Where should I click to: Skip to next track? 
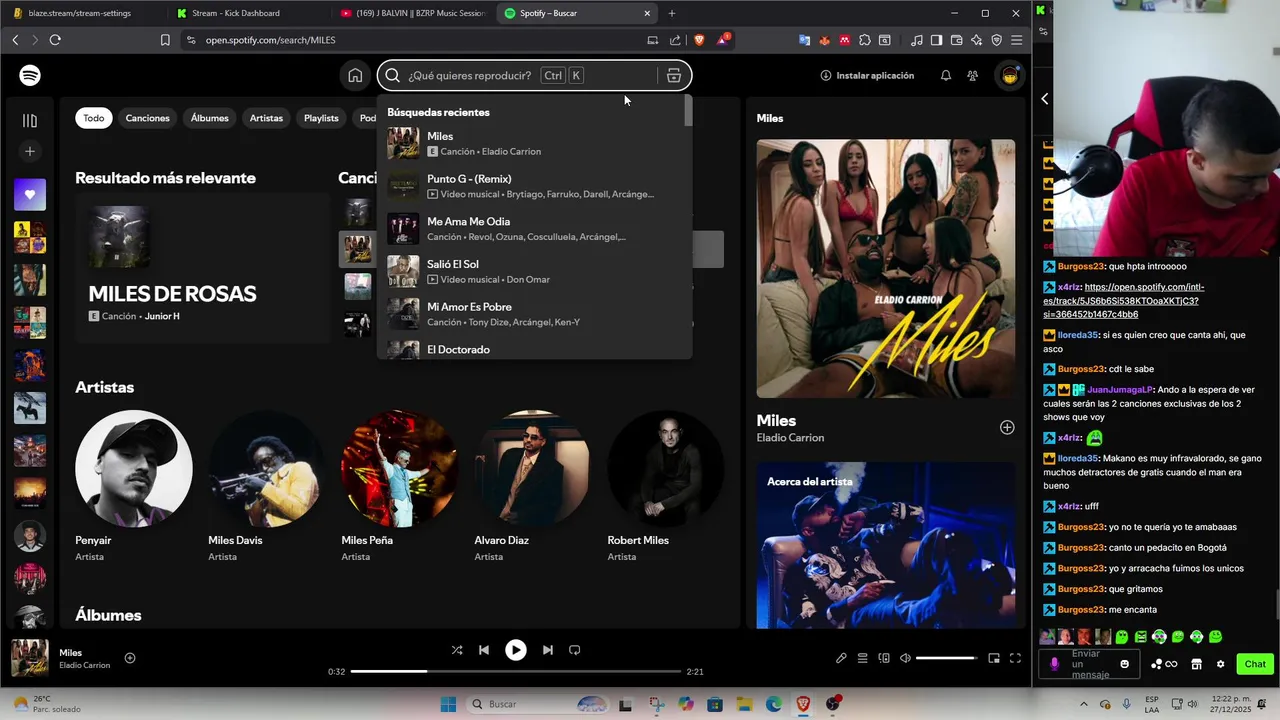click(548, 650)
